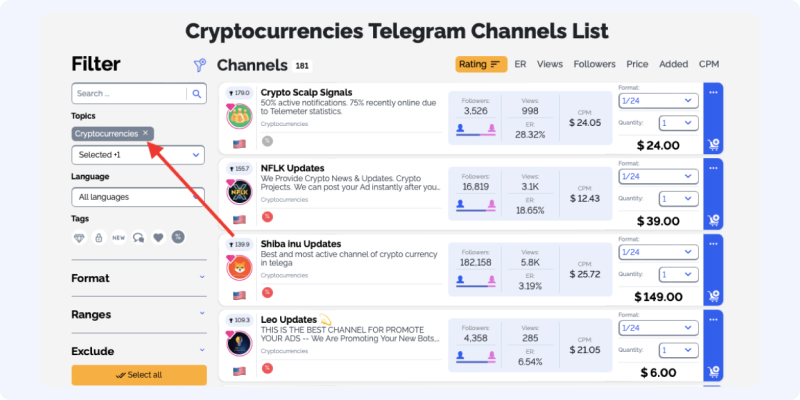
Task: Sort channels by CPM
Action: (x=709, y=64)
